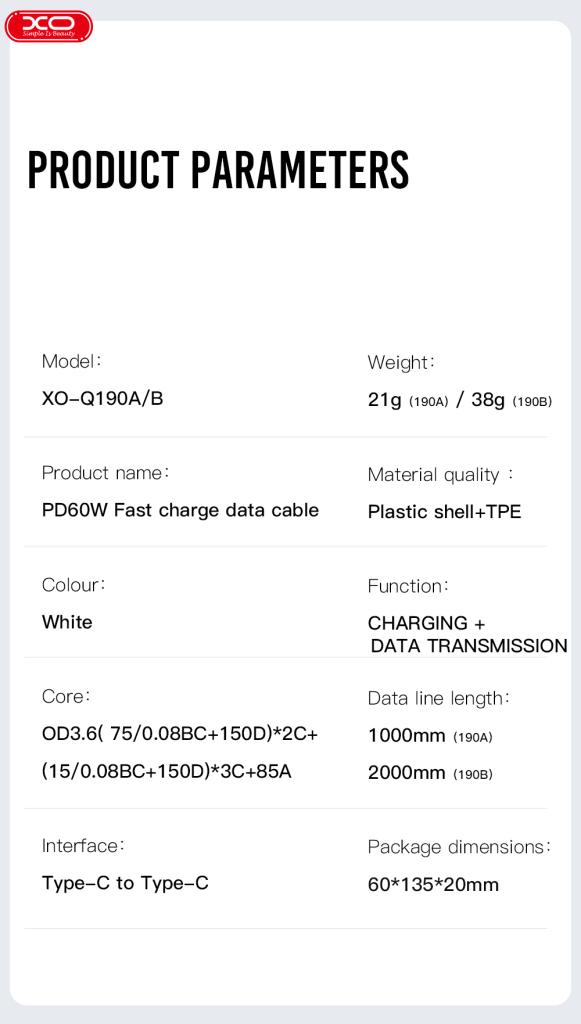Click the 60*135*20mm package dimensions

coord(433,885)
